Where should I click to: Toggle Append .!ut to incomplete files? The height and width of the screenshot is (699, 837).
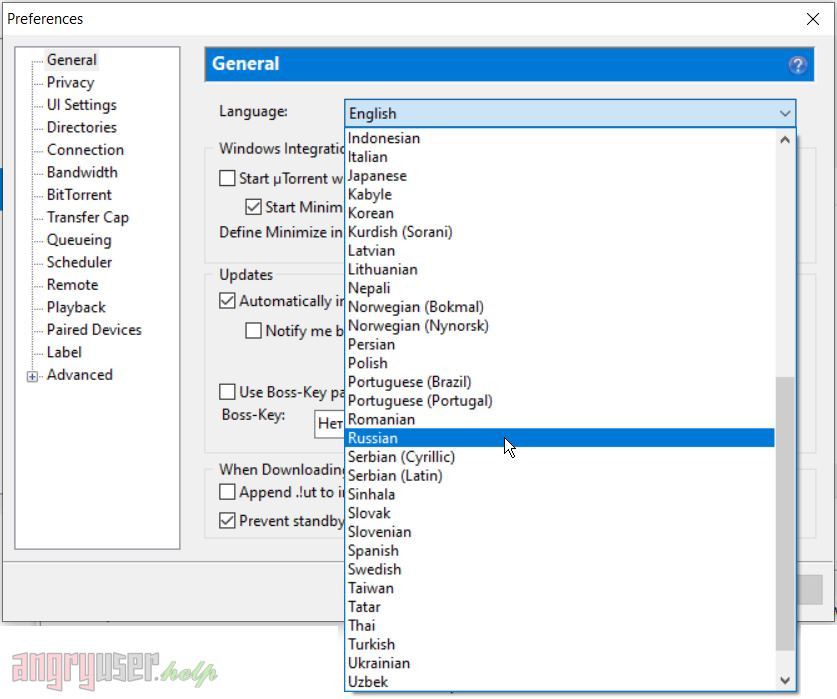point(227,493)
